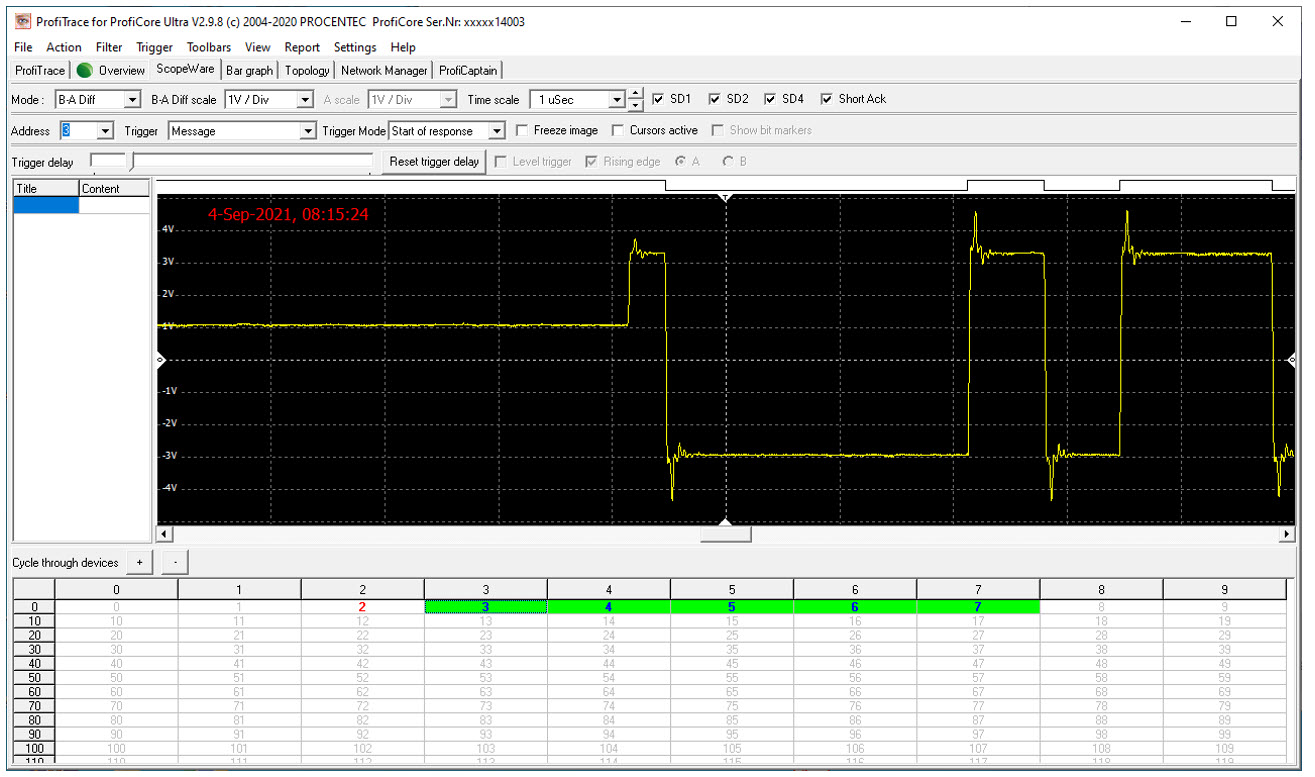Click the Level trigger checkbox

[x=501, y=161]
